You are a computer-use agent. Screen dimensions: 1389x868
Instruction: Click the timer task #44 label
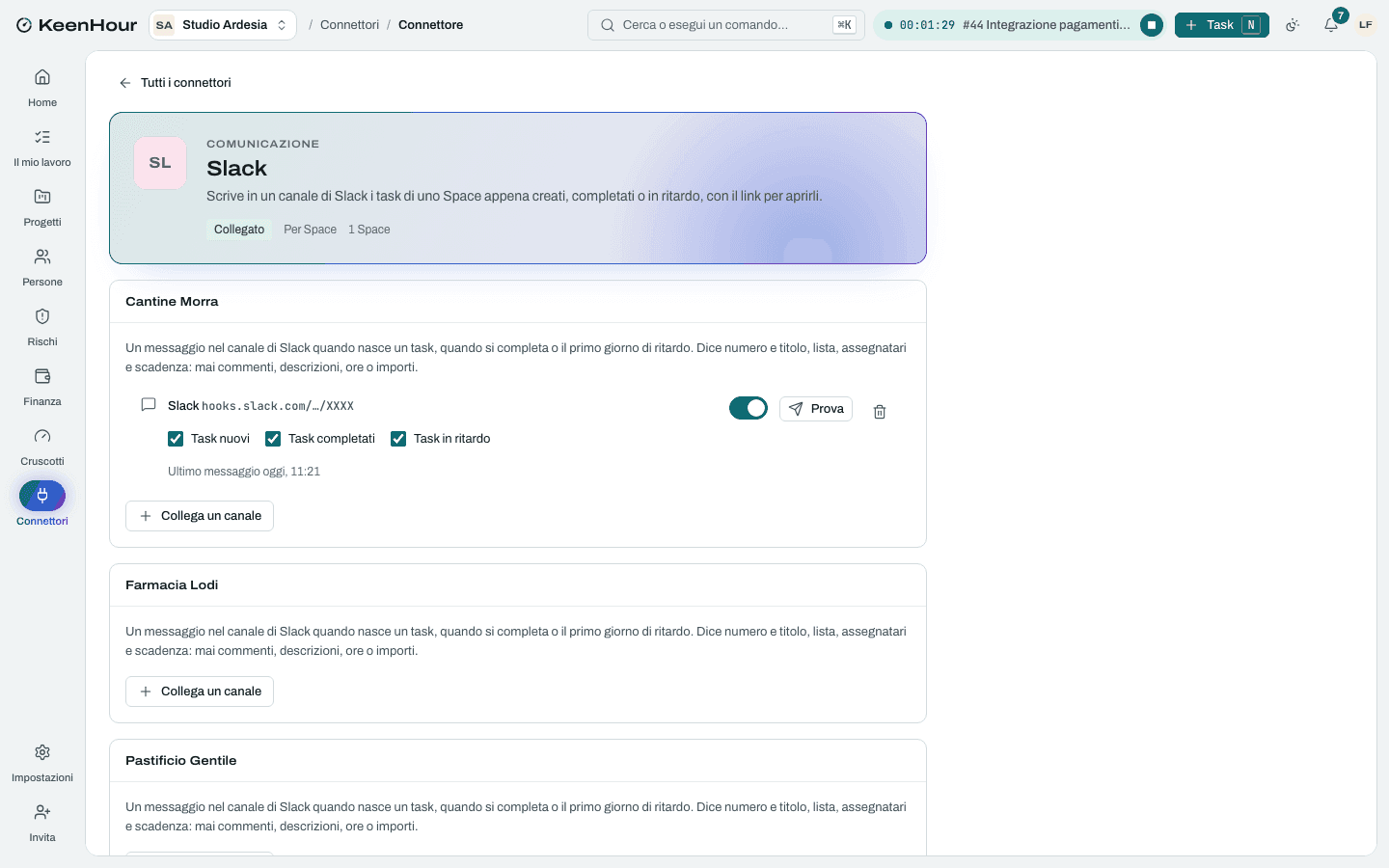[1046, 25]
